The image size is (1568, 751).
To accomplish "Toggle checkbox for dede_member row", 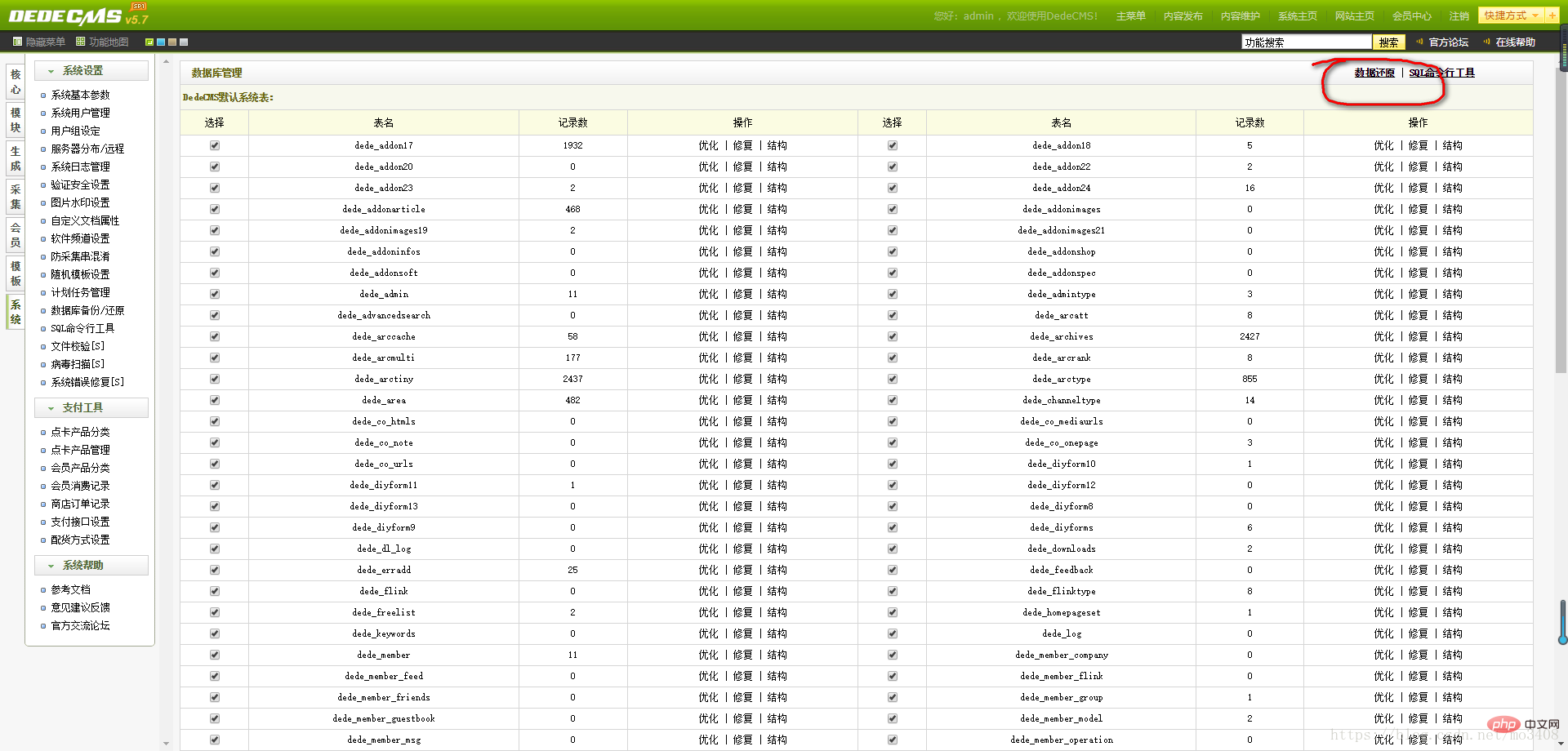I will coord(215,655).
